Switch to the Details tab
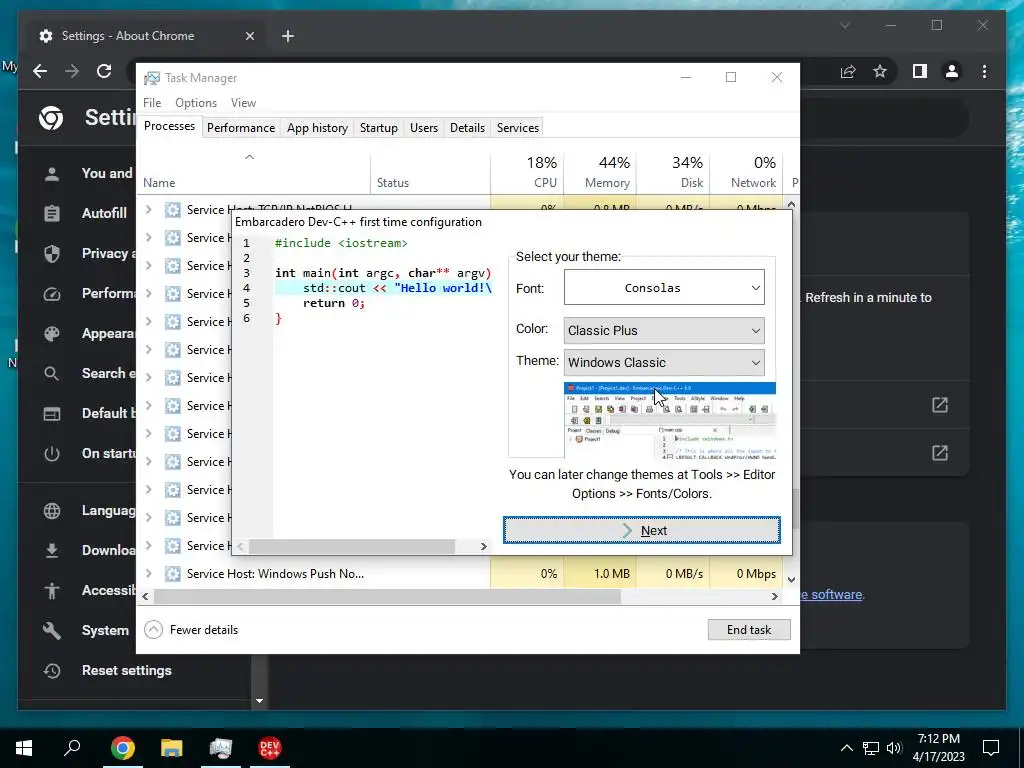The image size is (1024, 768). click(468, 128)
